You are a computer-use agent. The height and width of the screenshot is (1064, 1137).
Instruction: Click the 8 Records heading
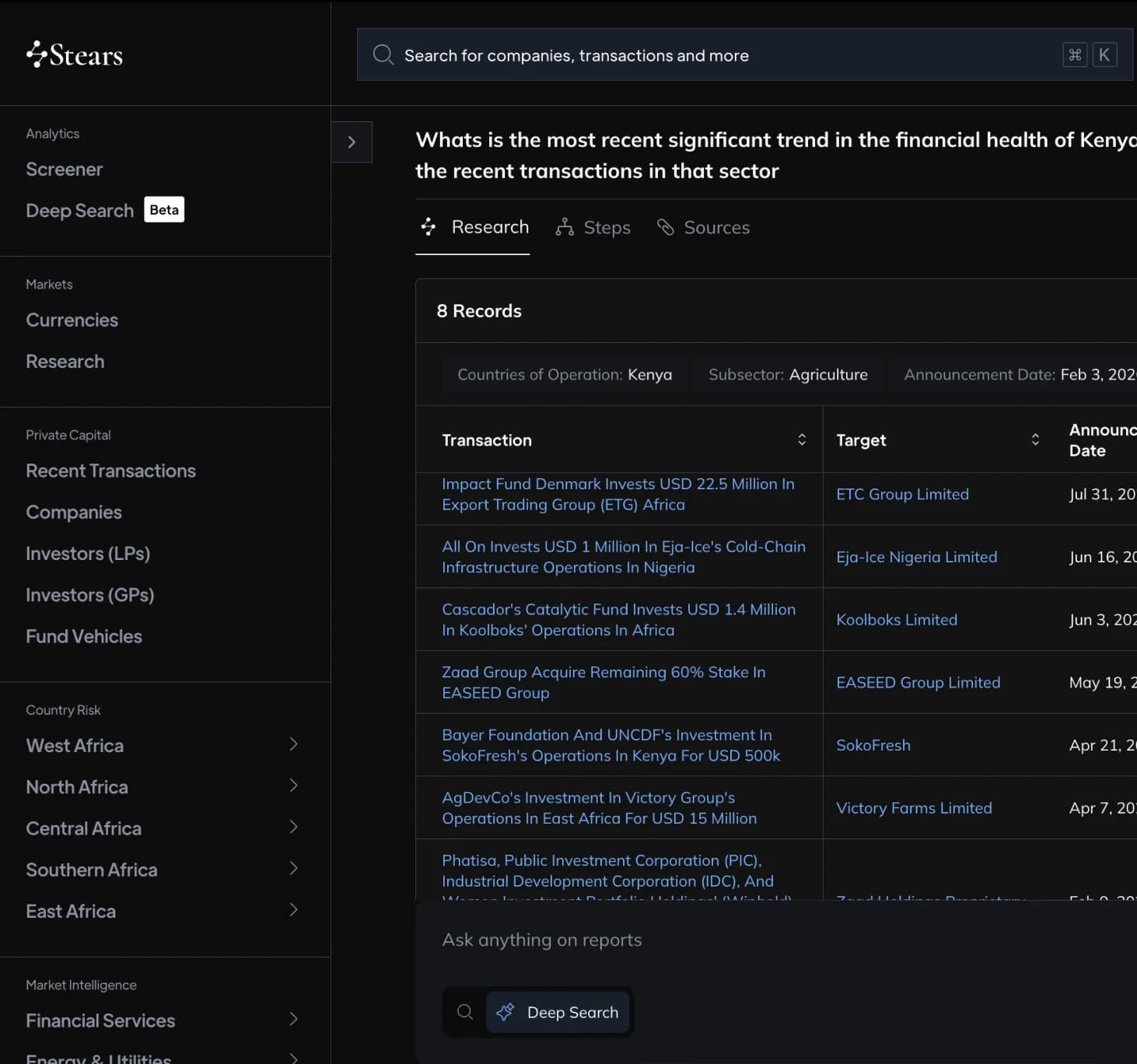pos(479,311)
